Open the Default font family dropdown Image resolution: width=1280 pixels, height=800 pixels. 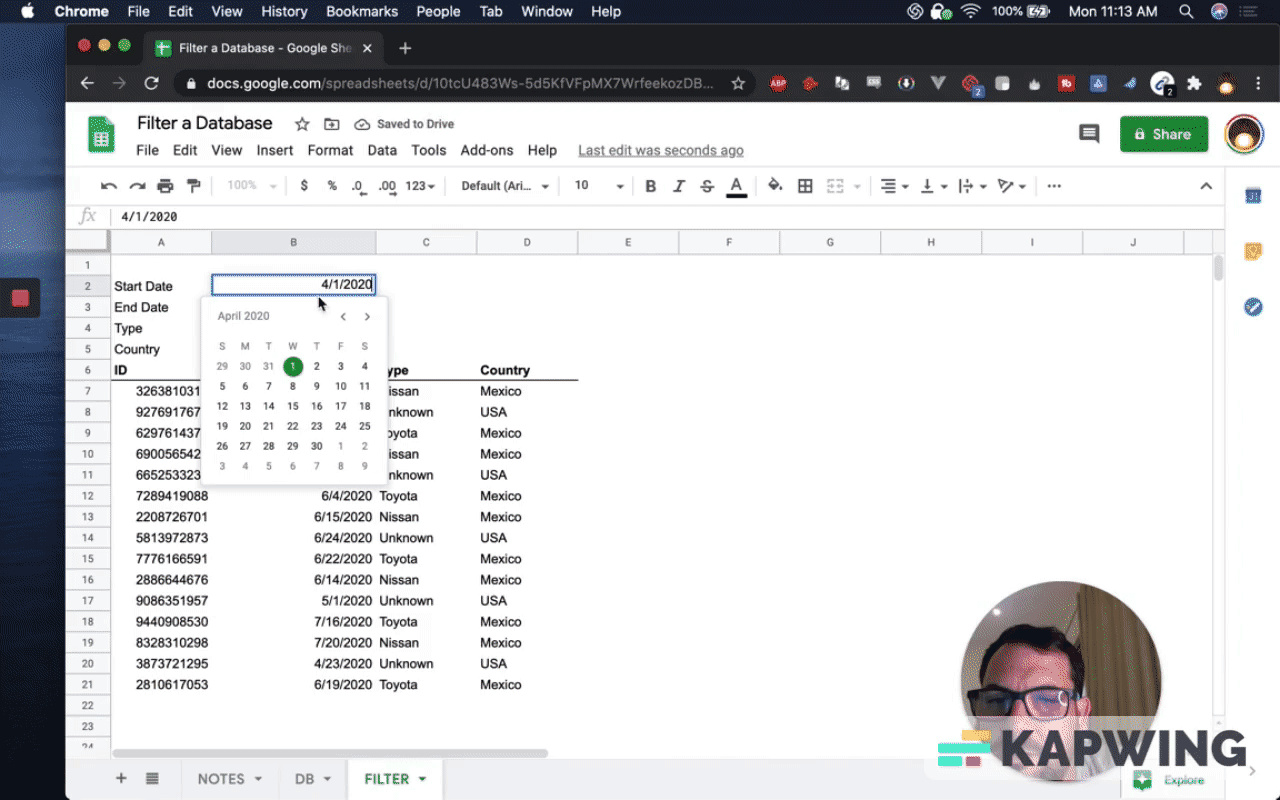click(505, 186)
